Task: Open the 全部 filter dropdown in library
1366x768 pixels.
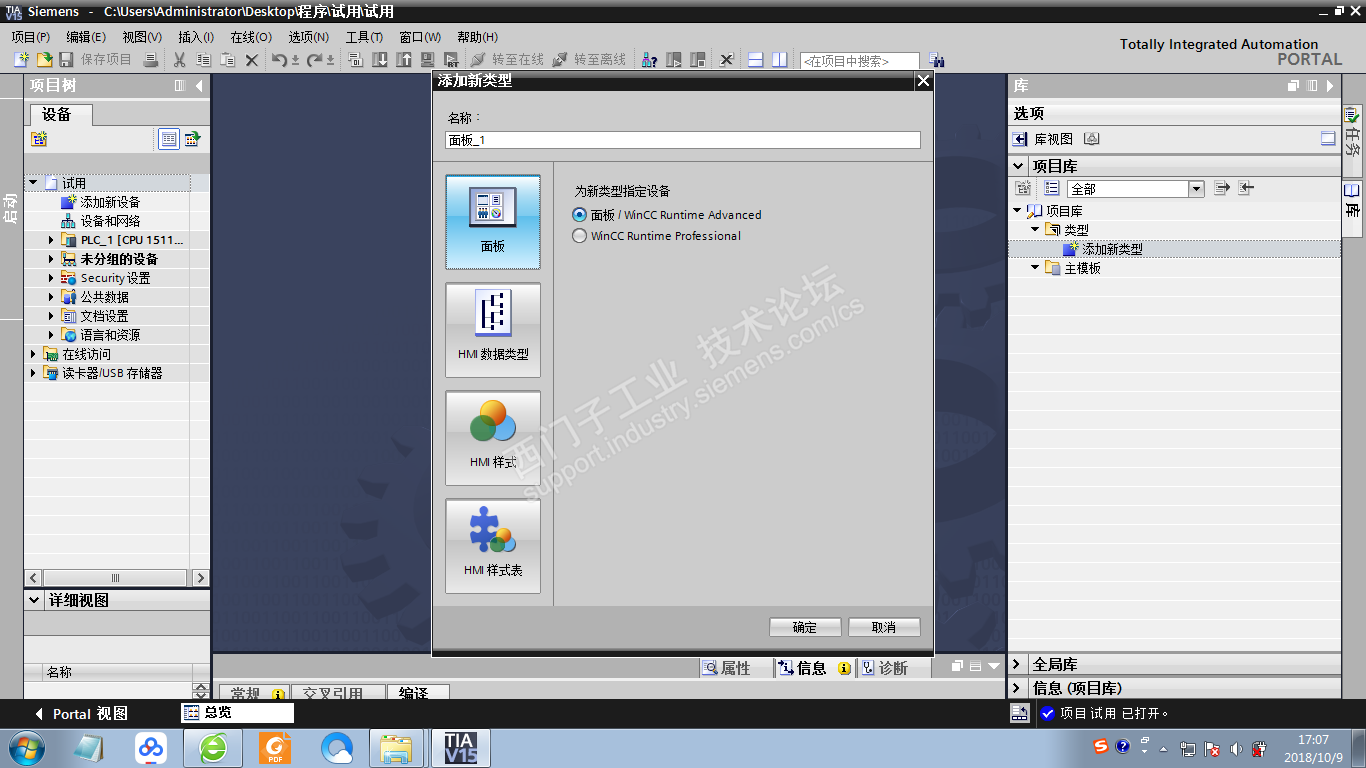Action: pos(1196,189)
